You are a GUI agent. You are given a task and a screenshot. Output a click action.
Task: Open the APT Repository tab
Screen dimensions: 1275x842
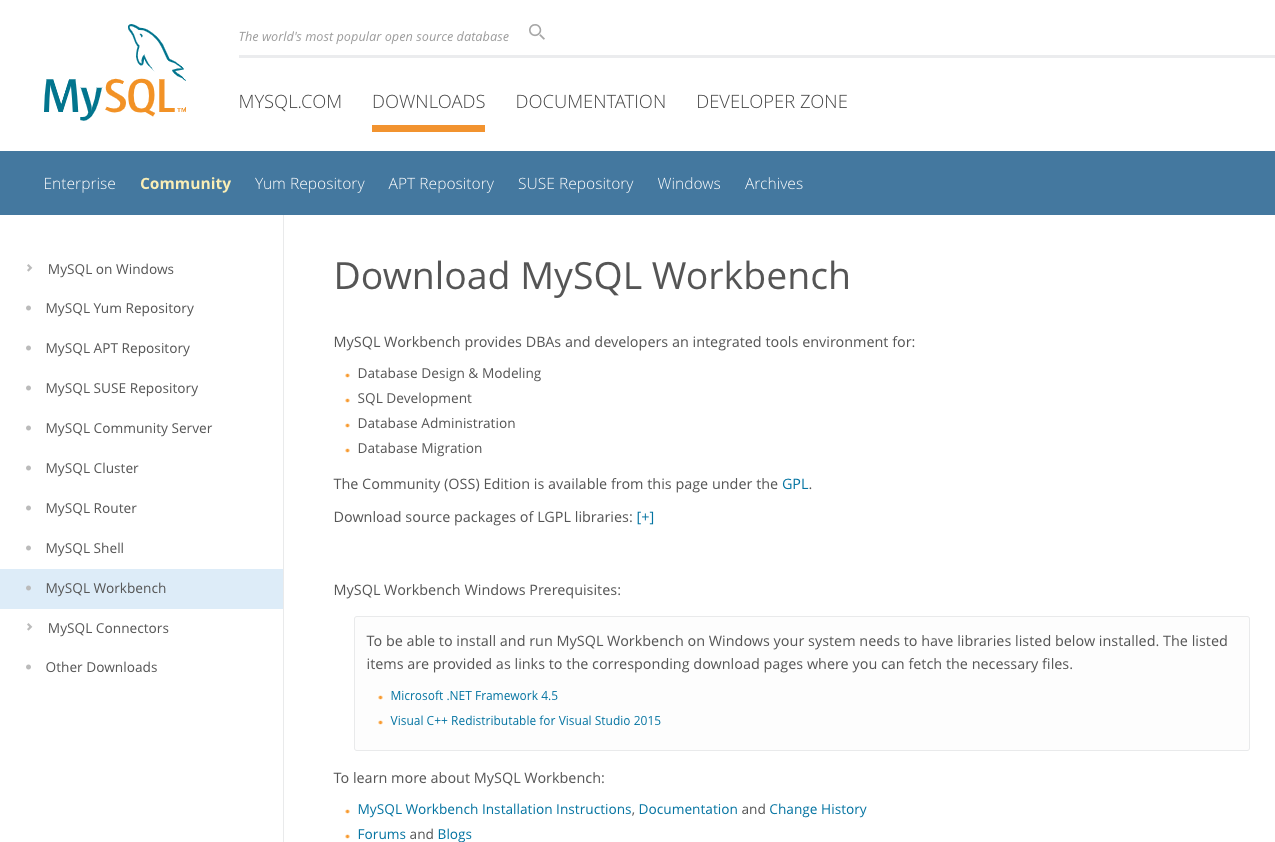[x=441, y=183]
